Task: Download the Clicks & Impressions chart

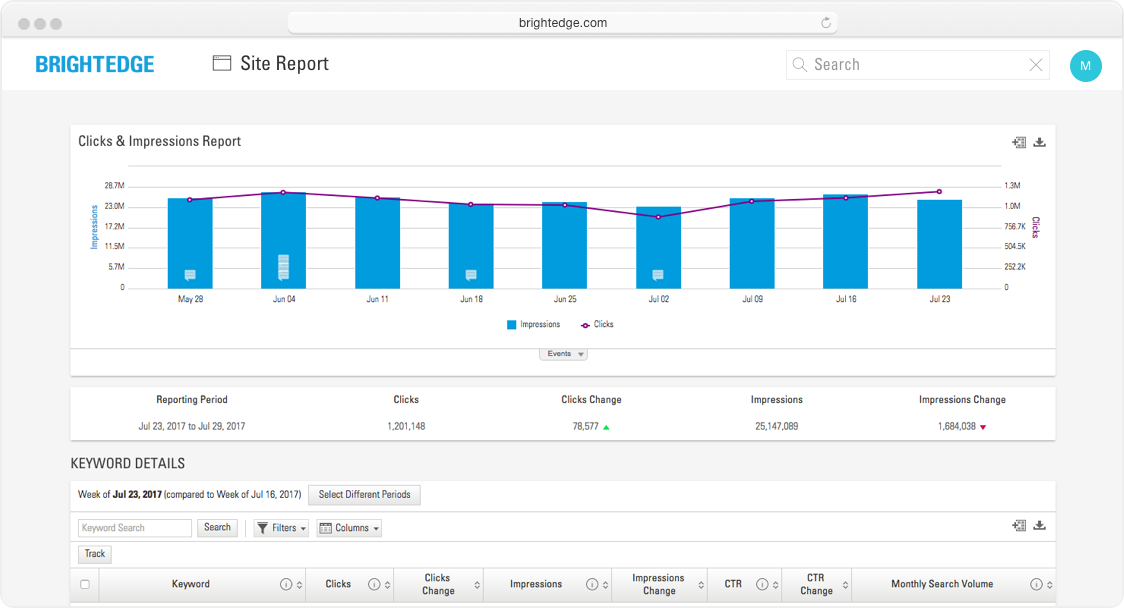Action: pos(1039,142)
